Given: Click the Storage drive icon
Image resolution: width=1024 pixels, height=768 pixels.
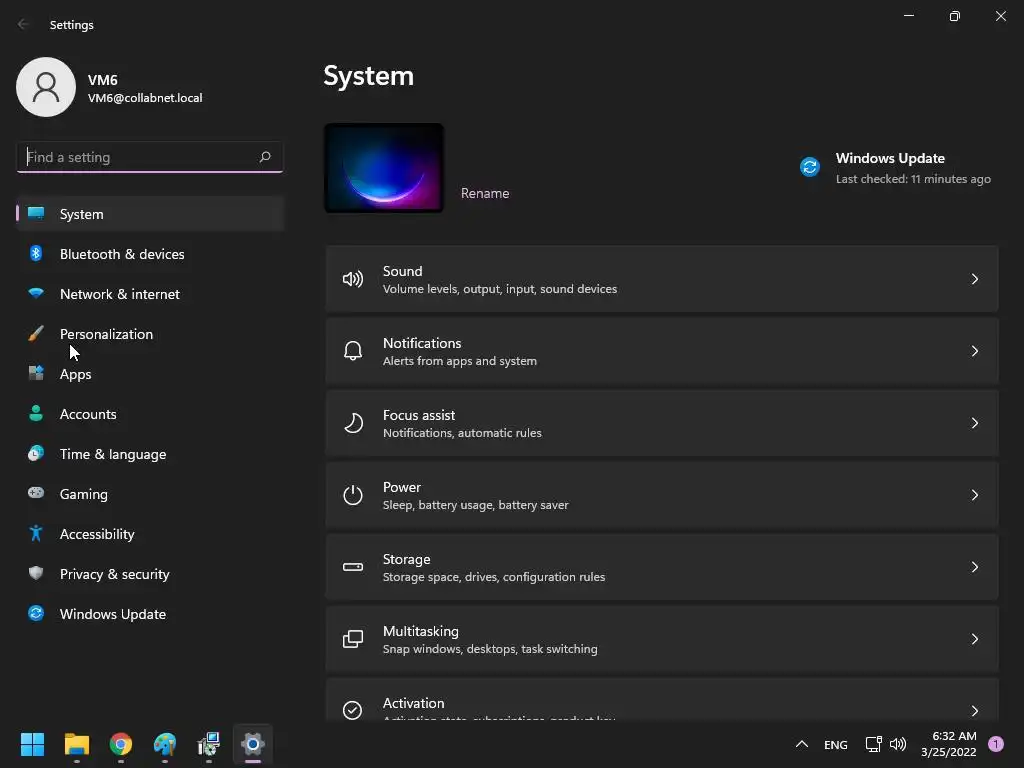Looking at the screenshot, I should coord(353,567).
